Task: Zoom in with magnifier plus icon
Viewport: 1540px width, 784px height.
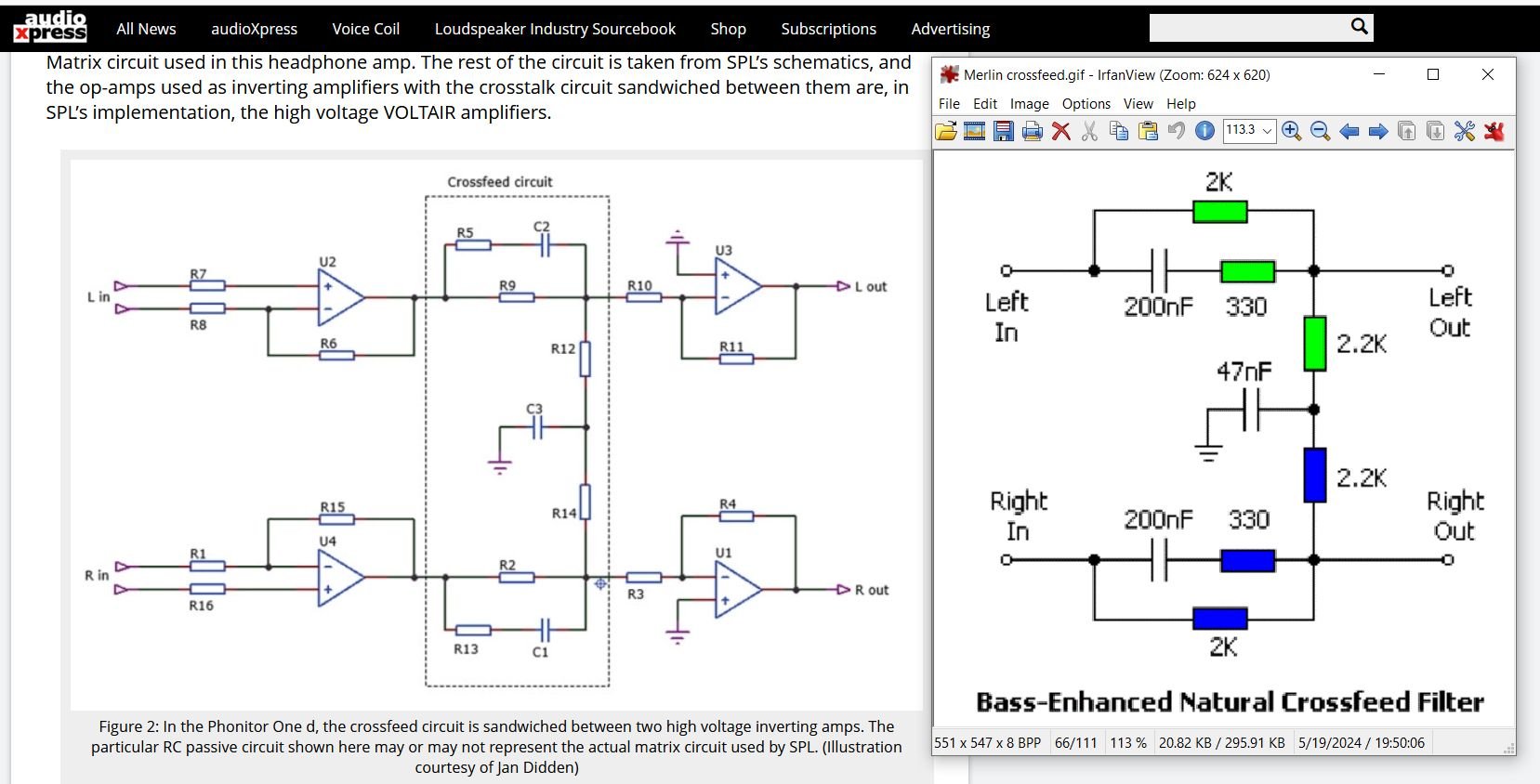Action: (x=1291, y=131)
